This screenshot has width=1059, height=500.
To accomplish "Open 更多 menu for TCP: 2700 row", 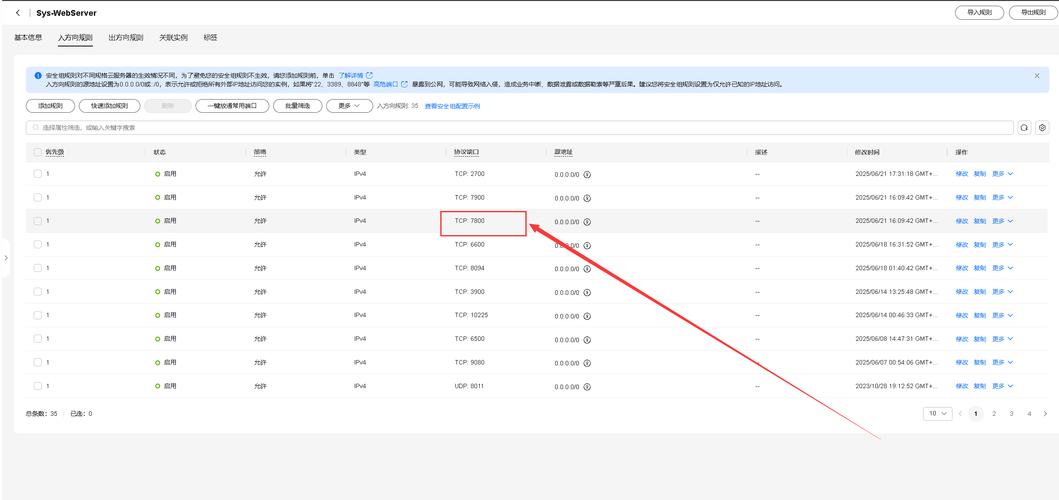I will coord(1003,174).
